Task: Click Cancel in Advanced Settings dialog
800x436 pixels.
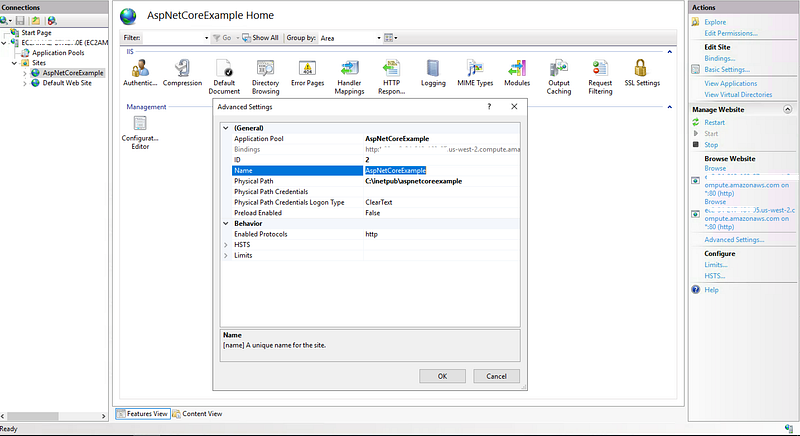Action: [x=496, y=376]
